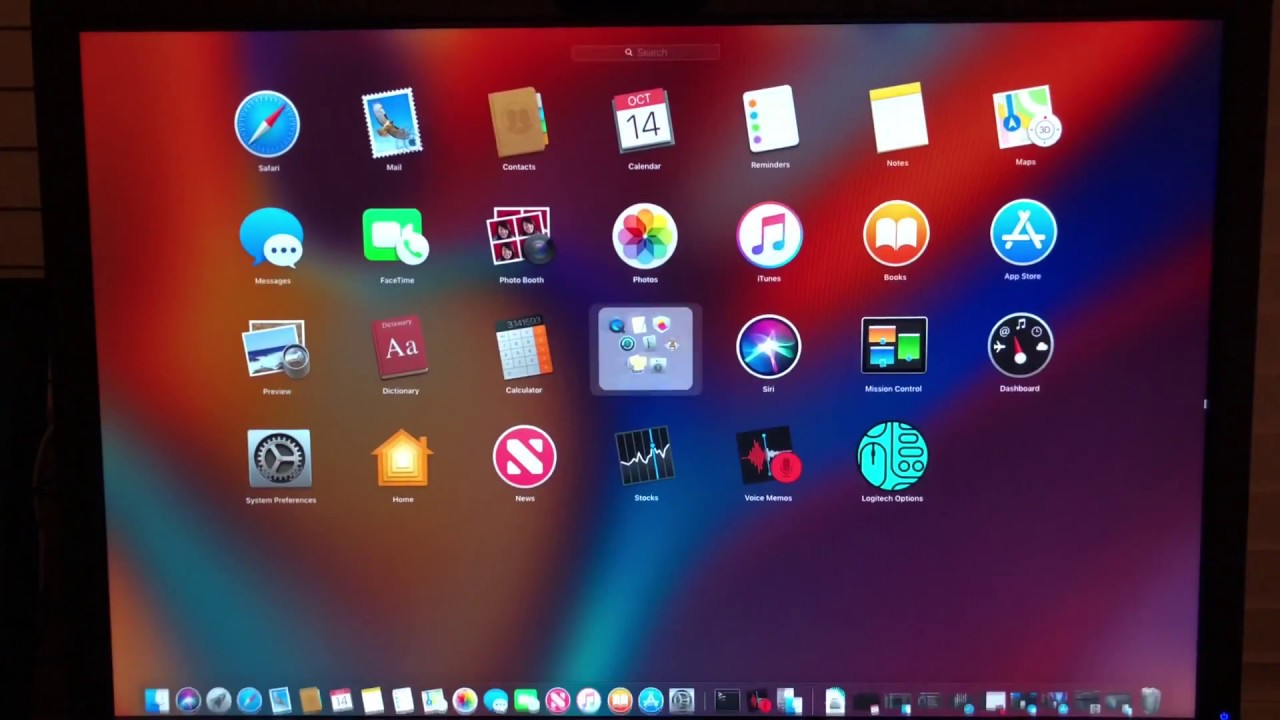
Task: Open Mission Control from Launchpad
Action: click(894, 346)
